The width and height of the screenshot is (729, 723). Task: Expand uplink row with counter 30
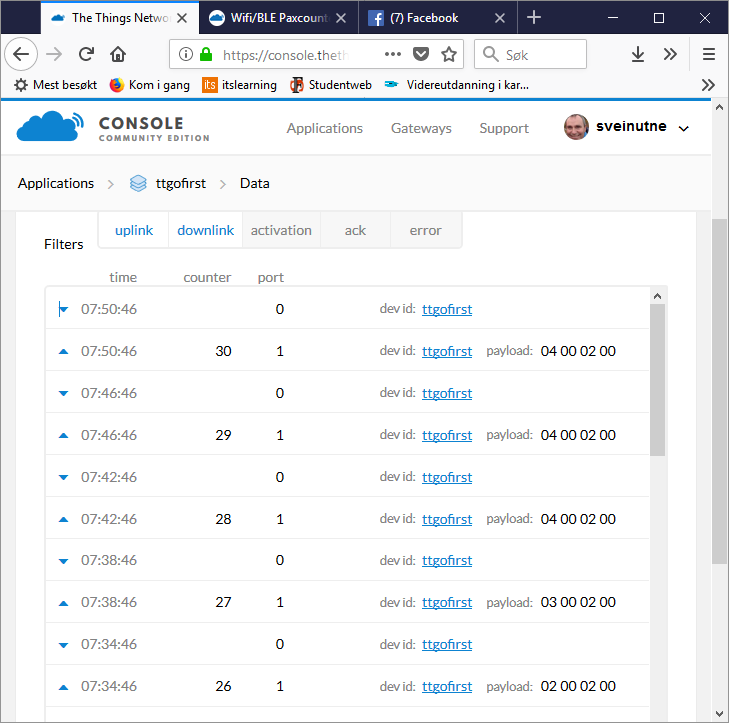pos(347,351)
